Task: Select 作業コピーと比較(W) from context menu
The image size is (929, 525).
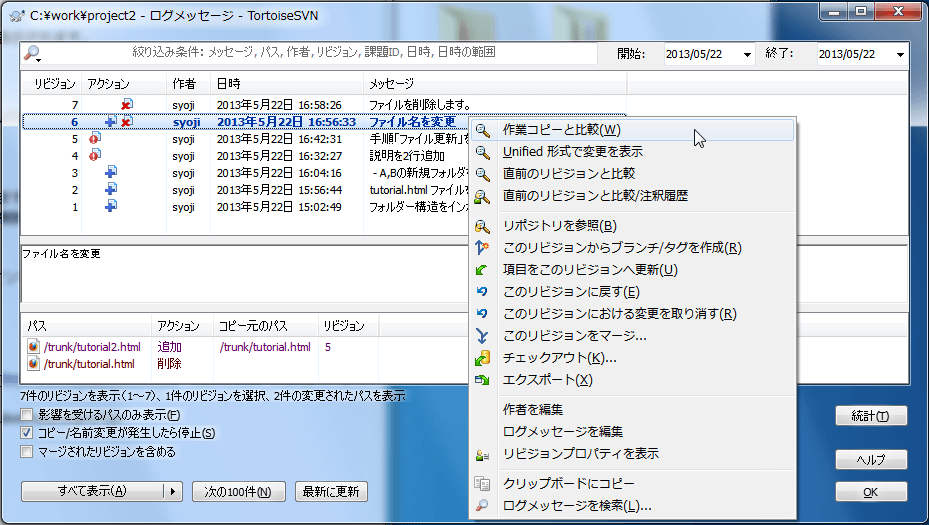Action: click(x=633, y=130)
